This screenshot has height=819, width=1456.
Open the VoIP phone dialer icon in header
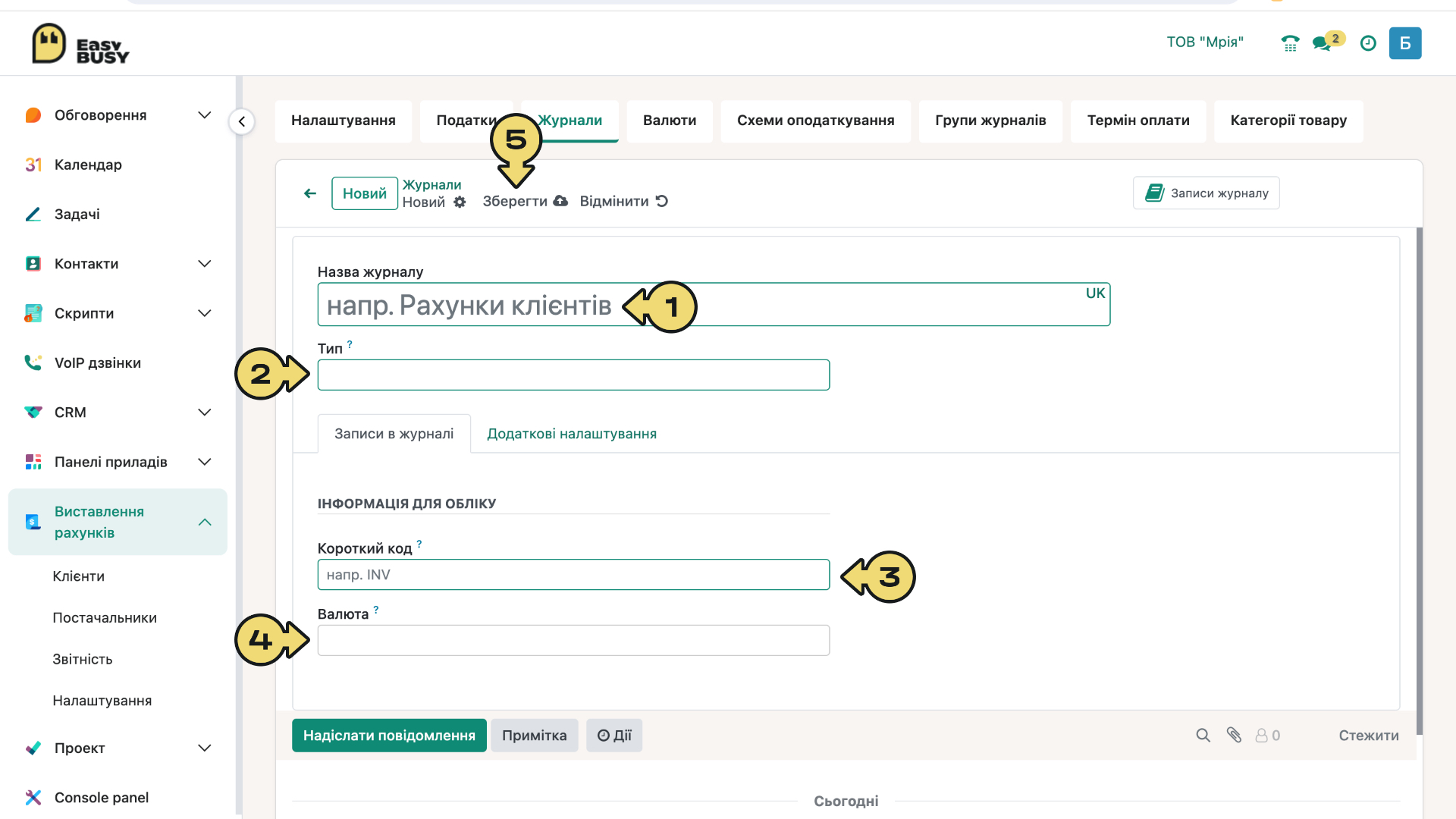point(1290,43)
